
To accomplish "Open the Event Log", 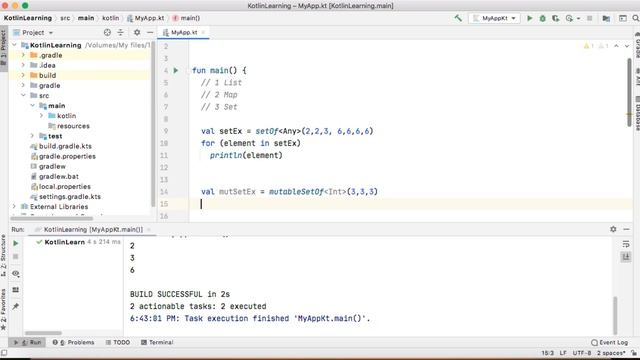I will click(x=610, y=342).
